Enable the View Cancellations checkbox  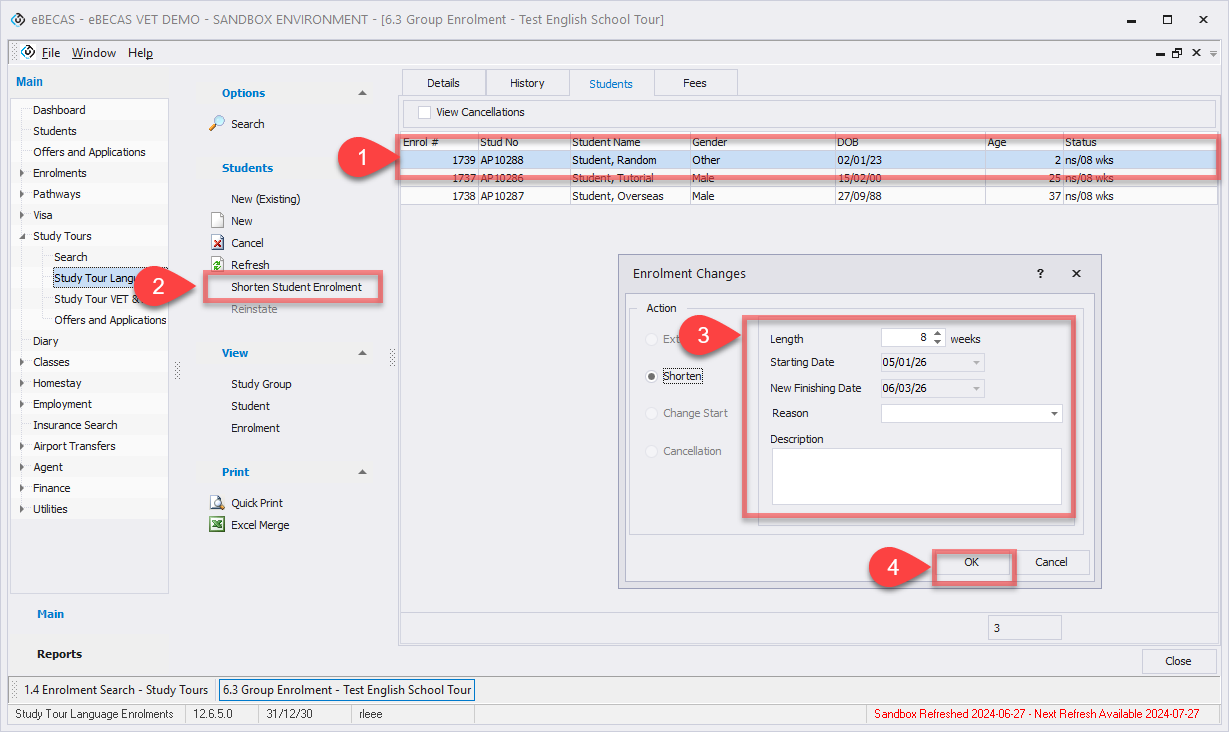coord(425,112)
